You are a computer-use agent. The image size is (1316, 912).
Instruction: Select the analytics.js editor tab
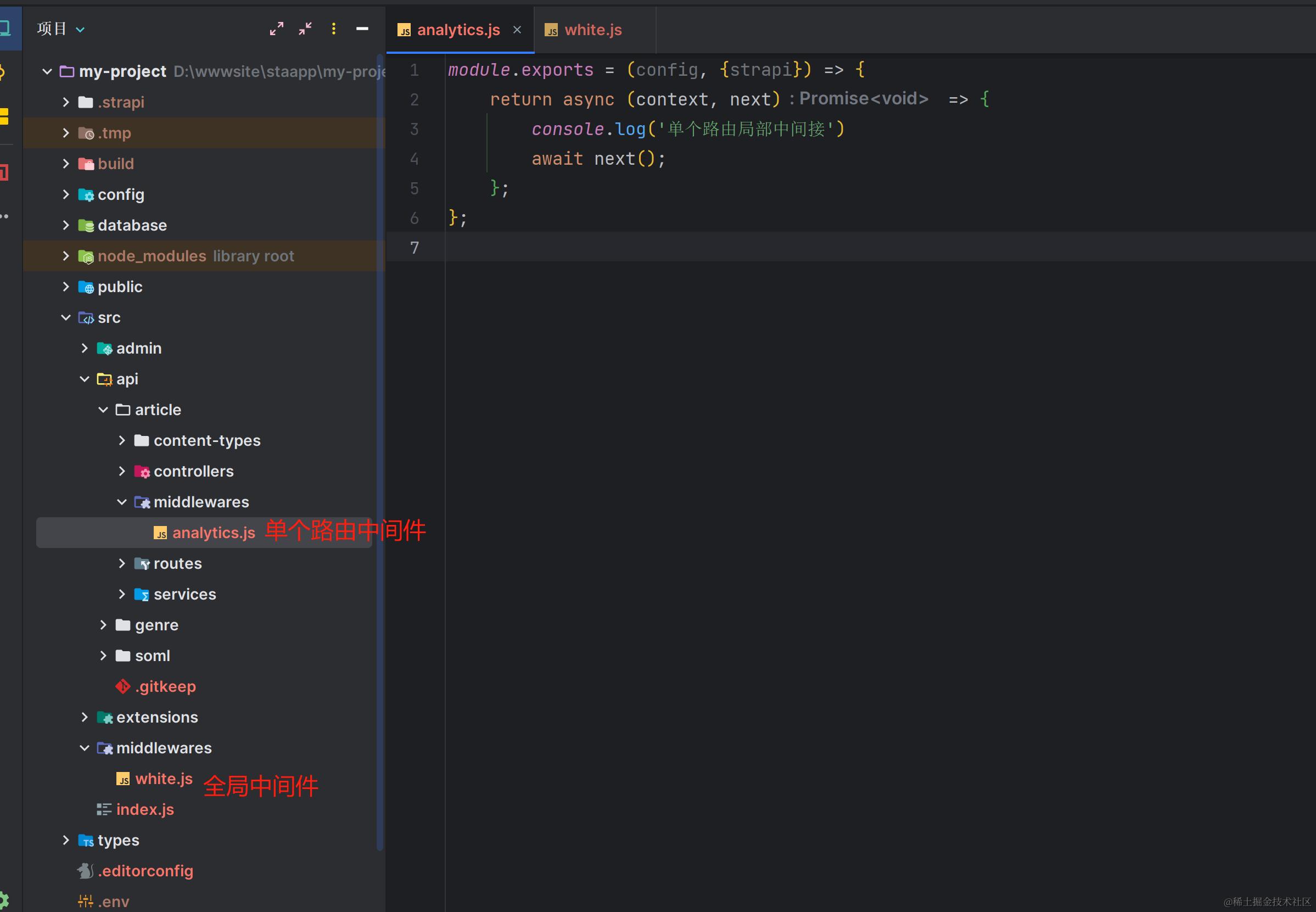coord(458,30)
